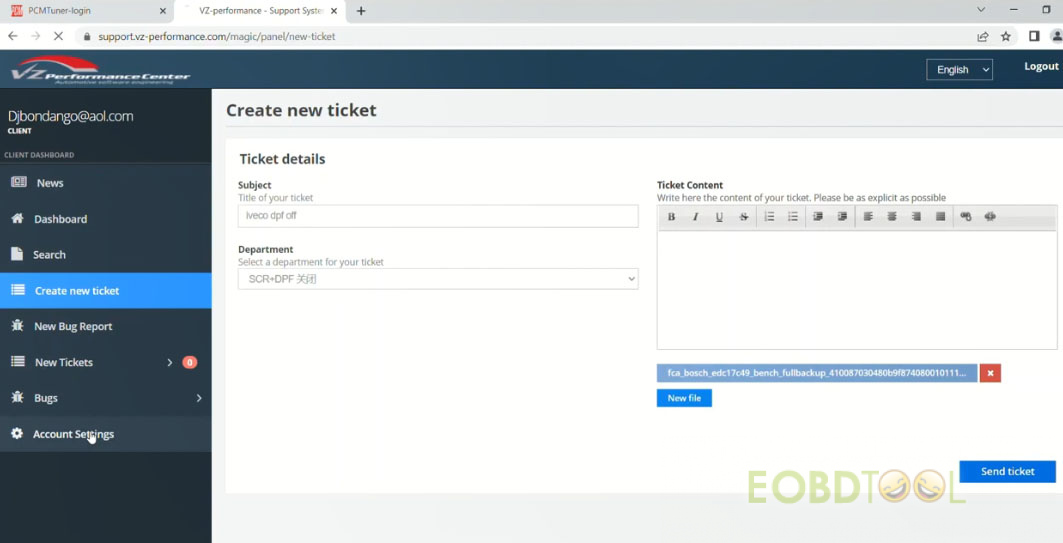Click the New file button
The image size is (1063, 543).
pyautogui.click(x=684, y=398)
